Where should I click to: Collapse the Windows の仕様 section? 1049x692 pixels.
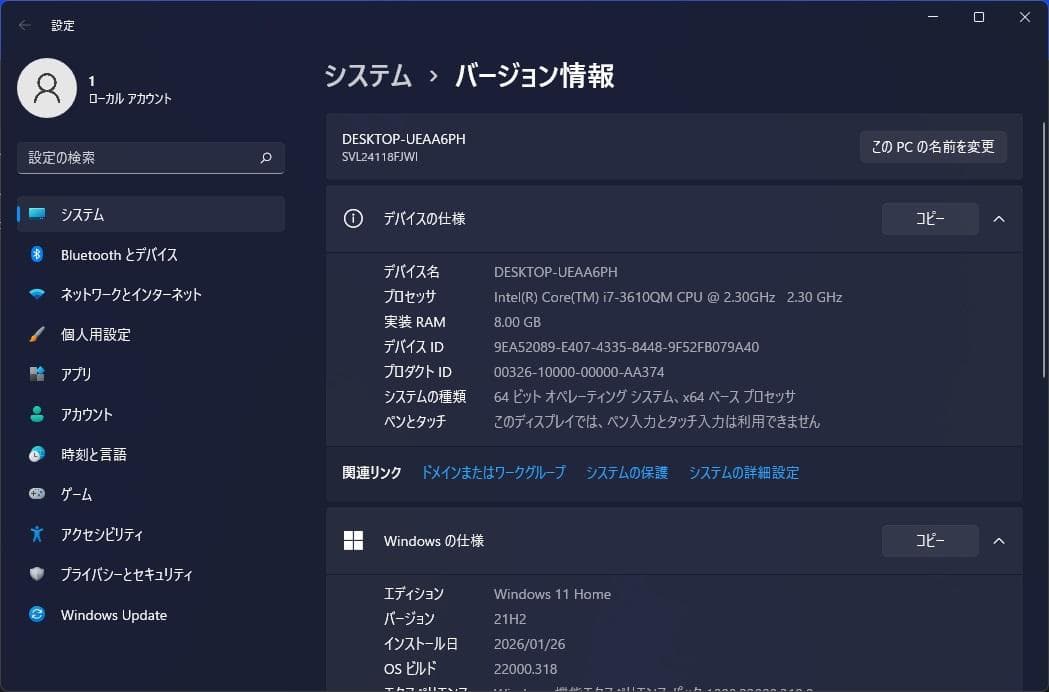point(999,540)
